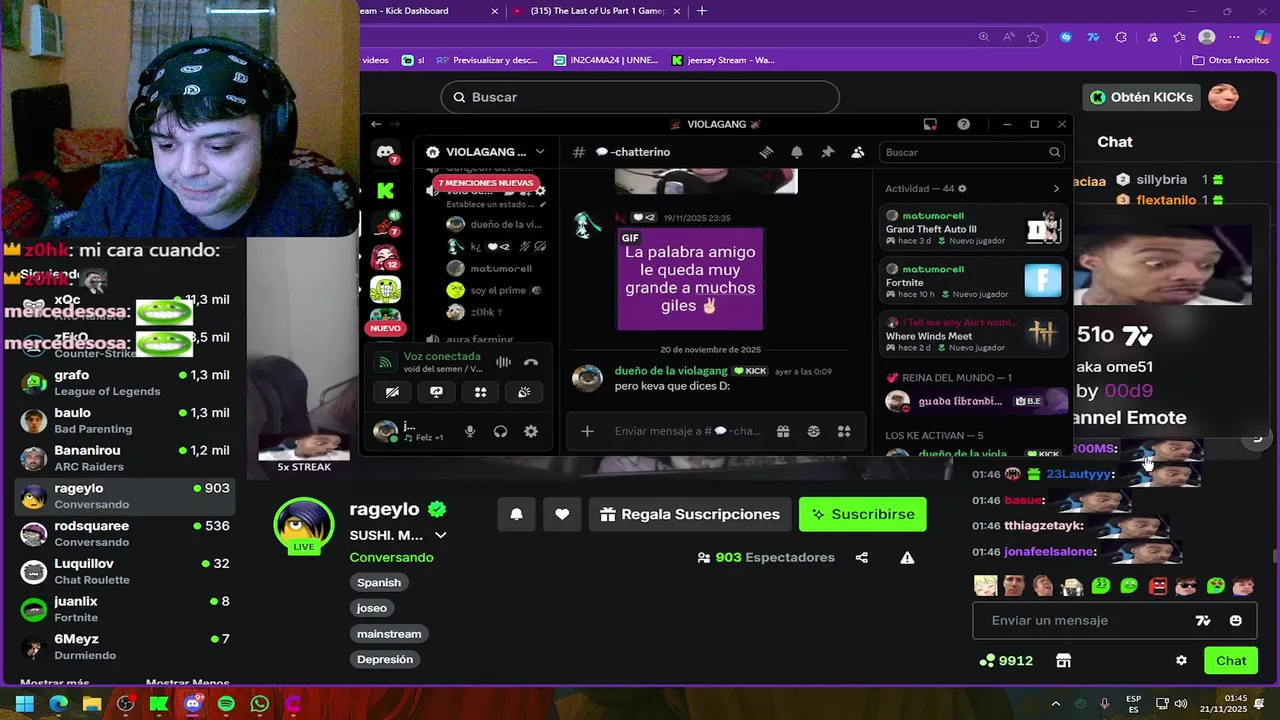Open Discord notification bell in channel header
This screenshot has width=1280, height=720.
[x=797, y=152]
